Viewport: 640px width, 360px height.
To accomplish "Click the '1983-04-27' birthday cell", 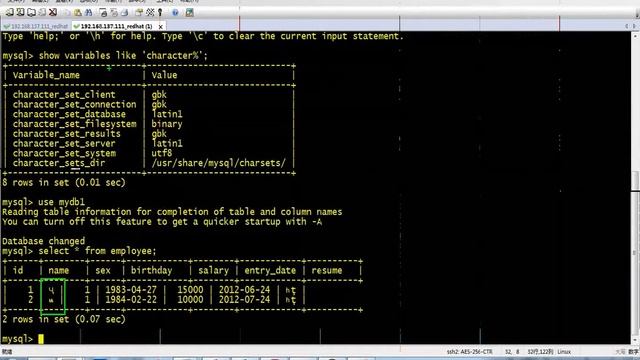I will [x=131, y=290].
